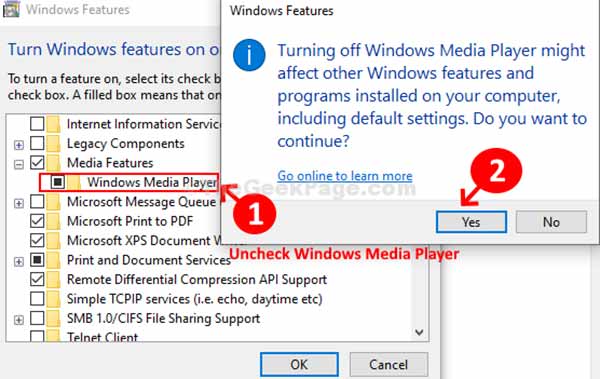Select the Windows Media Player label

(152, 182)
